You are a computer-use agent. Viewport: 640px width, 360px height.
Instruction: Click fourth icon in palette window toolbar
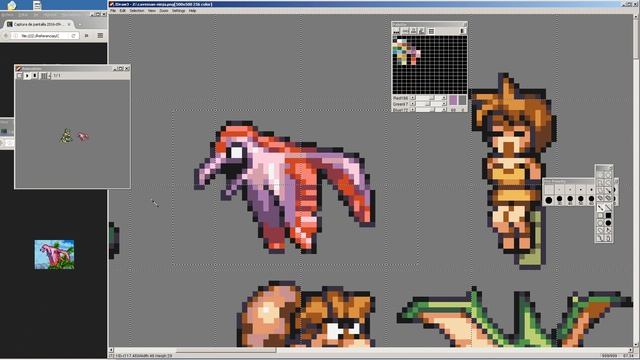tap(422, 31)
